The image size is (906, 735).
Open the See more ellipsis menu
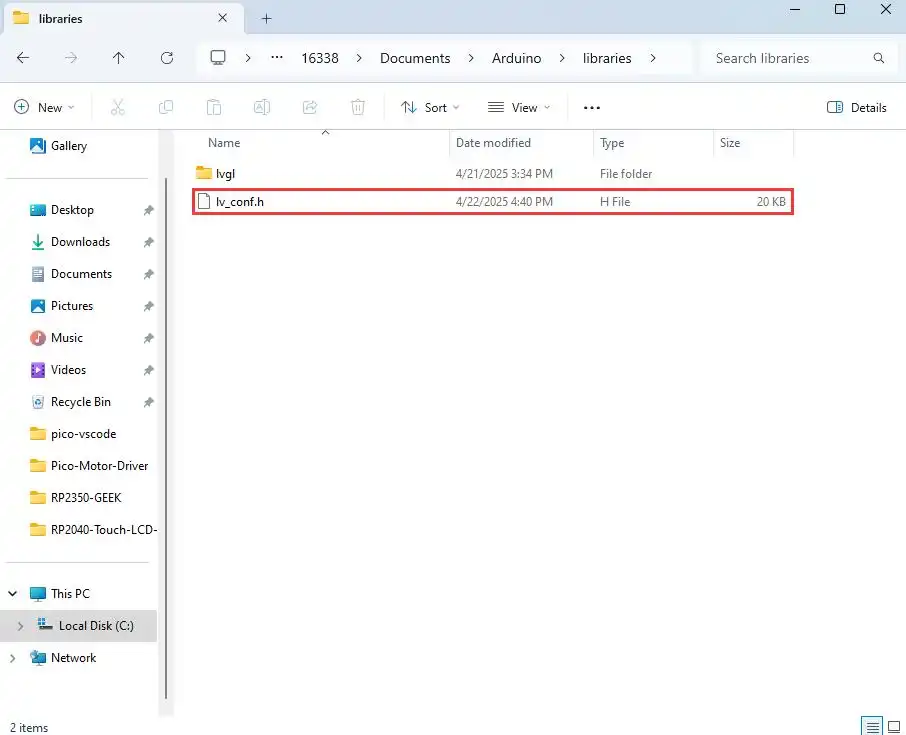591,107
